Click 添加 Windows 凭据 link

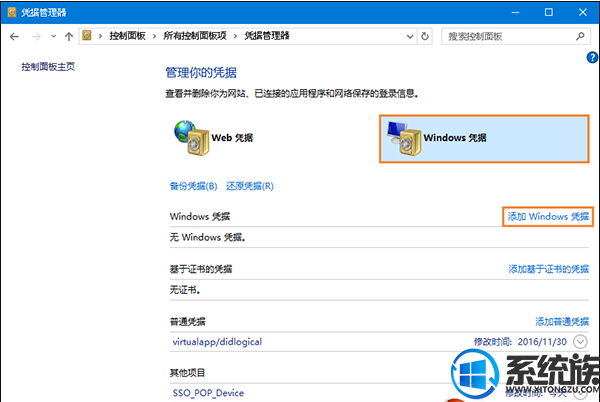(548, 216)
